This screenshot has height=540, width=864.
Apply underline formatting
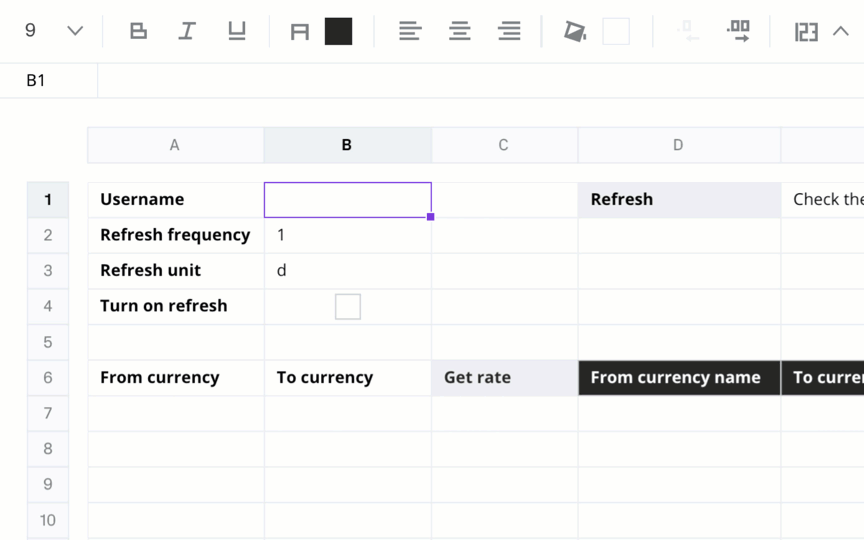pyautogui.click(x=237, y=31)
